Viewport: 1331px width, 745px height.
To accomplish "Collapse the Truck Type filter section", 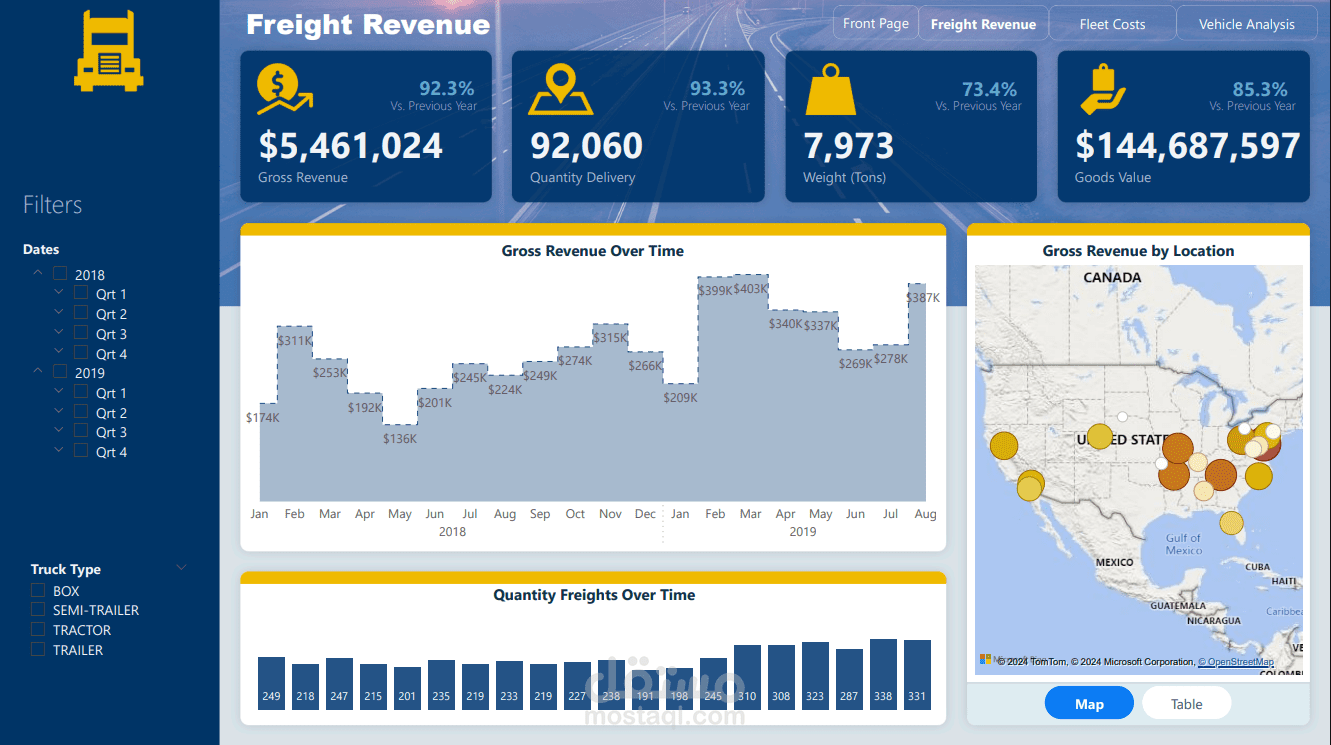I will point(181,566).
